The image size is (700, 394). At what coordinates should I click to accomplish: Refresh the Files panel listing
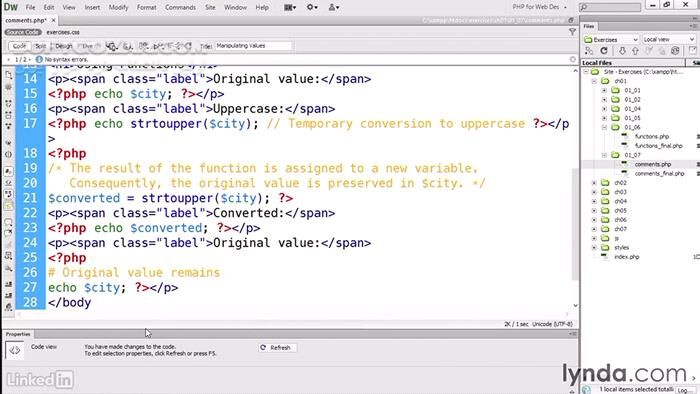604,51
